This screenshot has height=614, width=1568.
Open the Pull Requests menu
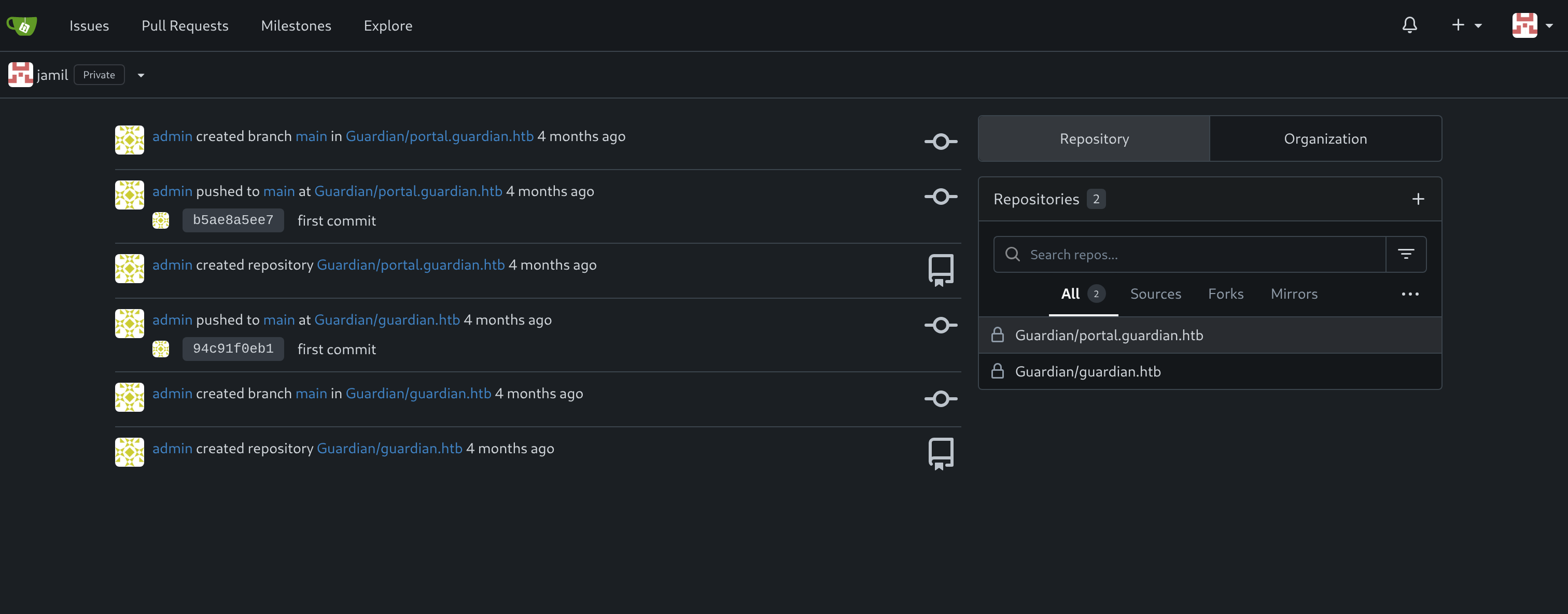click(x=185, y=25)
